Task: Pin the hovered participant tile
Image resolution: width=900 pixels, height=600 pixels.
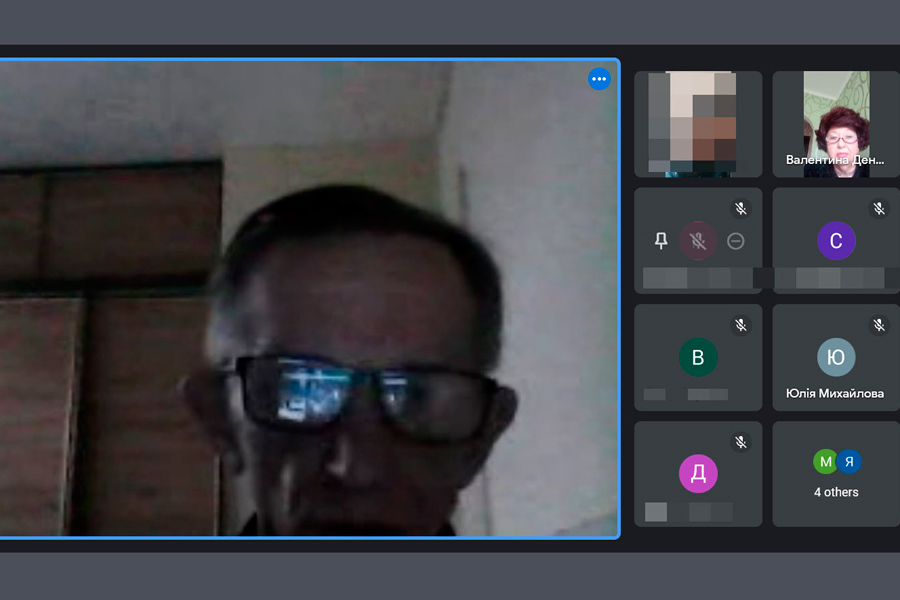Action: point(661,241)
